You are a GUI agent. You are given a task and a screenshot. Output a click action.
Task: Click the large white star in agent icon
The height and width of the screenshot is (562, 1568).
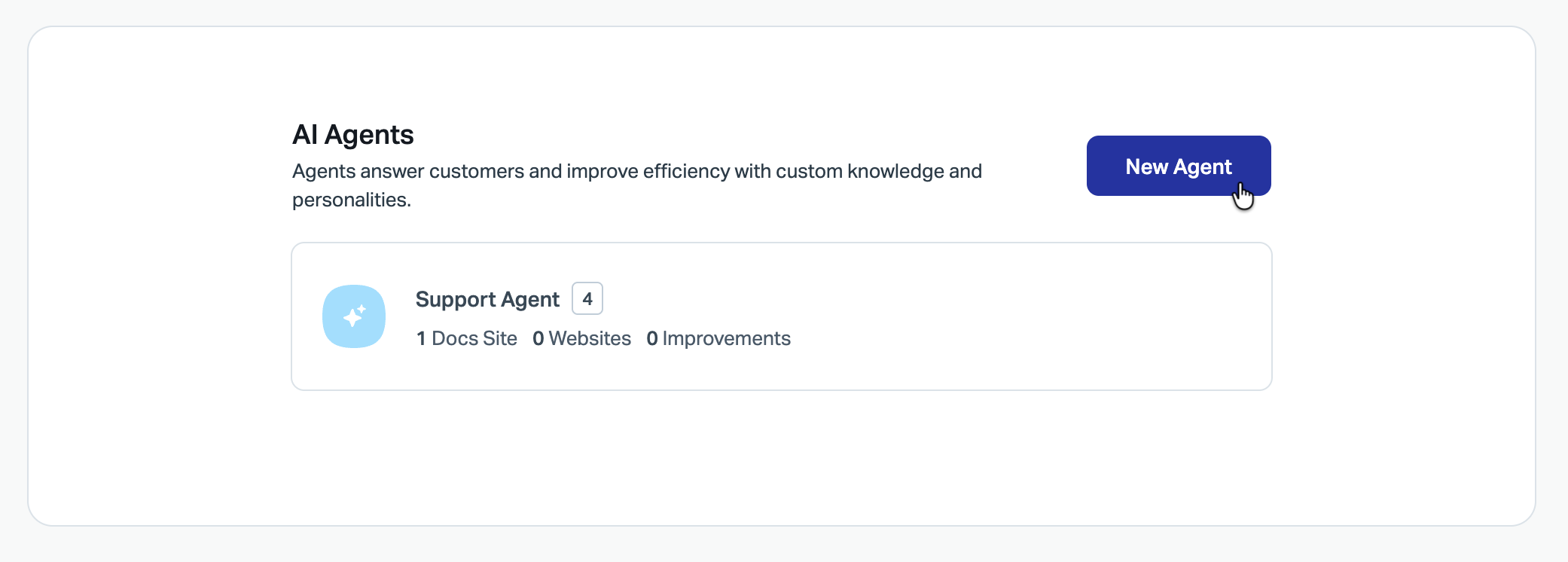352,318
